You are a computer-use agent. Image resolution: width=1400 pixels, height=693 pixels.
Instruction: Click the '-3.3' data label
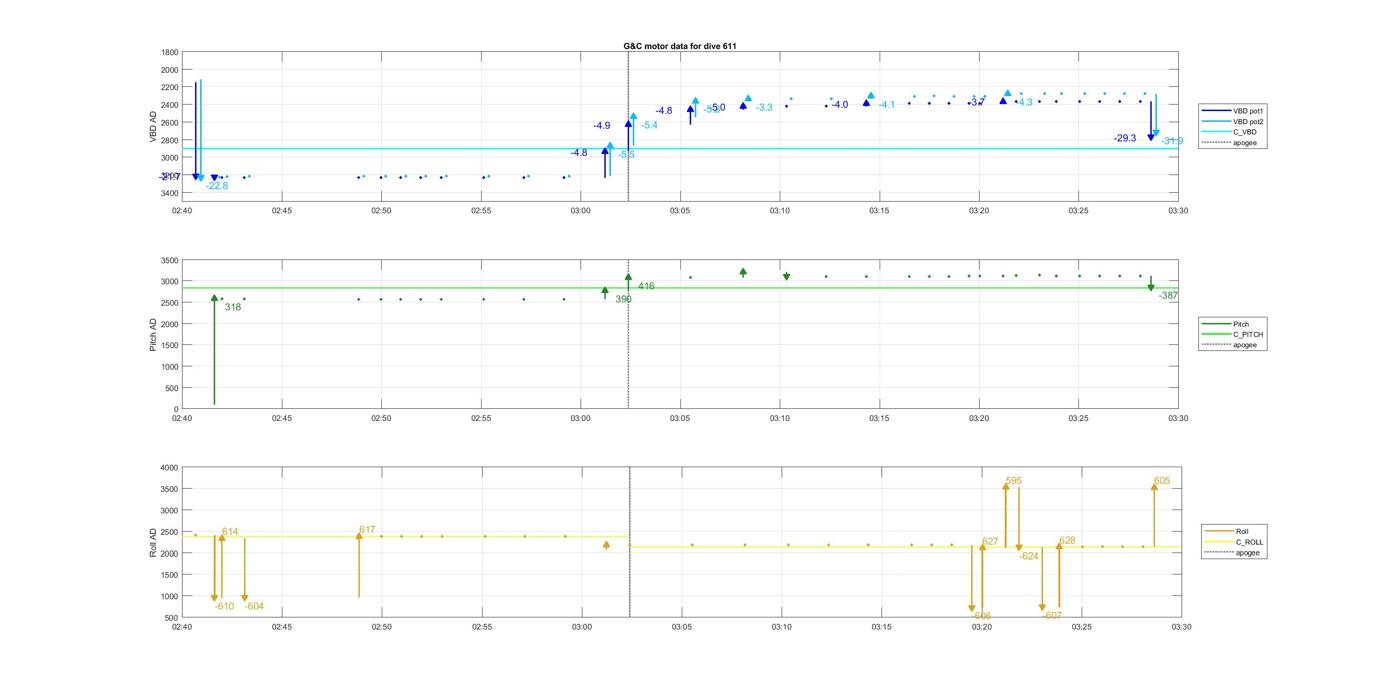tap(764, 107)
